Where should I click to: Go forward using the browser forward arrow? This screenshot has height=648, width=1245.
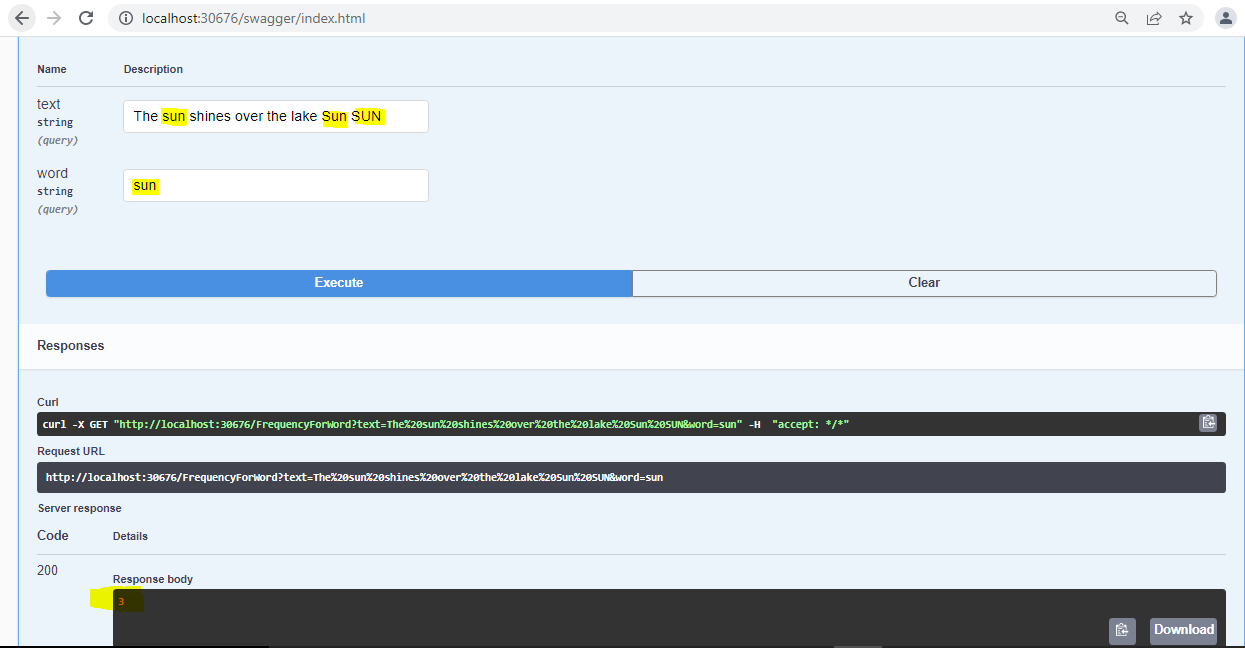pyautogui.click(x=54, y=18)
